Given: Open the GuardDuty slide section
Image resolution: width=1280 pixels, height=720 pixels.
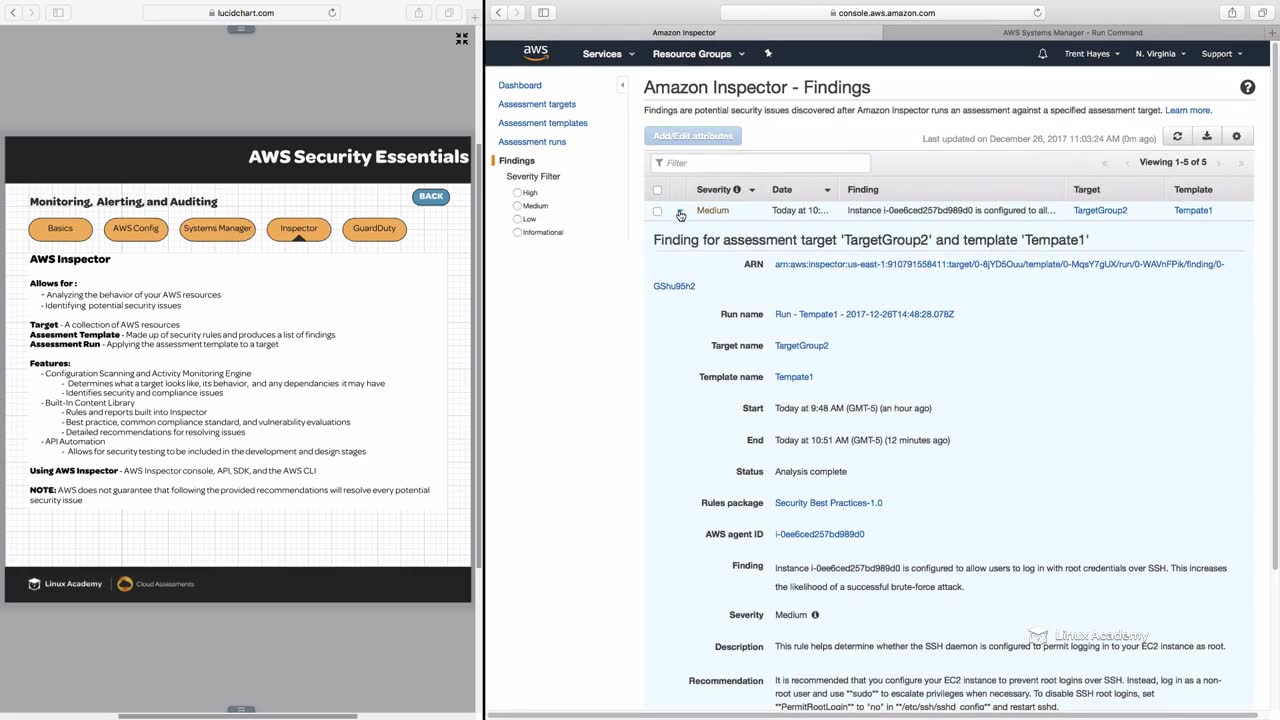Looking at the screenshot, I should [375, 229].
